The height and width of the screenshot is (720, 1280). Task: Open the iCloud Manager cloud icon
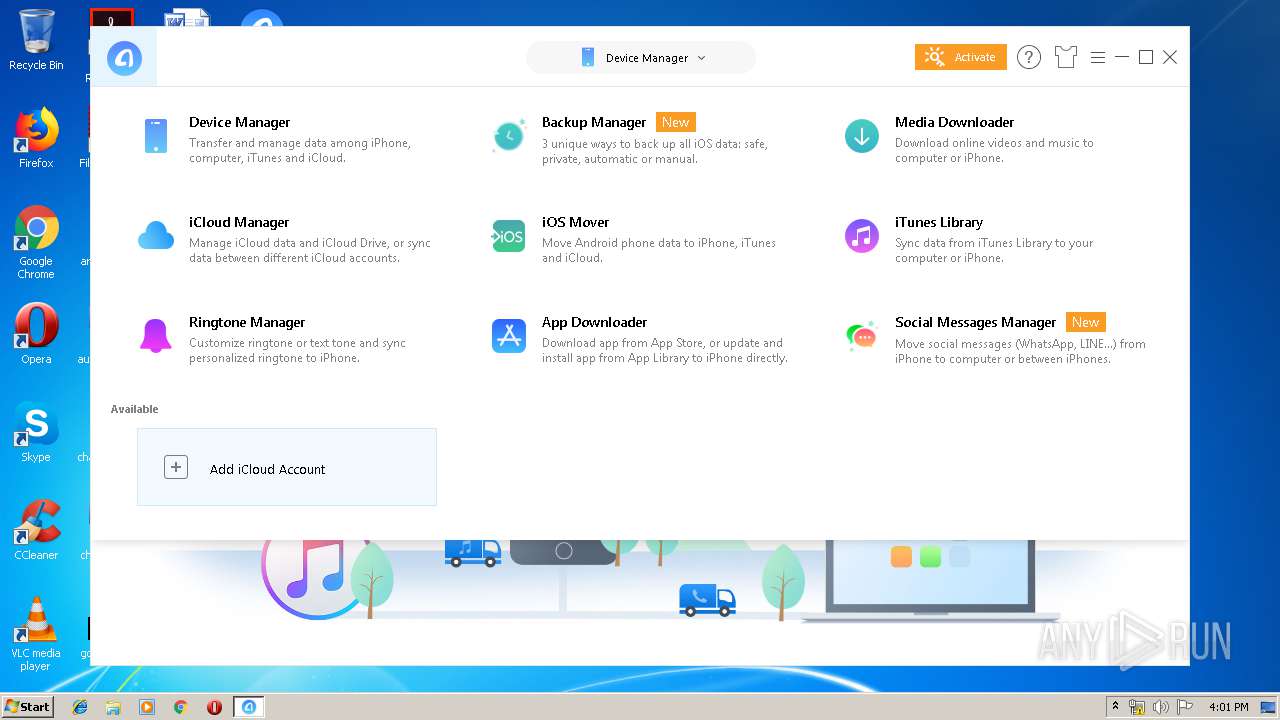click(156, 236)
